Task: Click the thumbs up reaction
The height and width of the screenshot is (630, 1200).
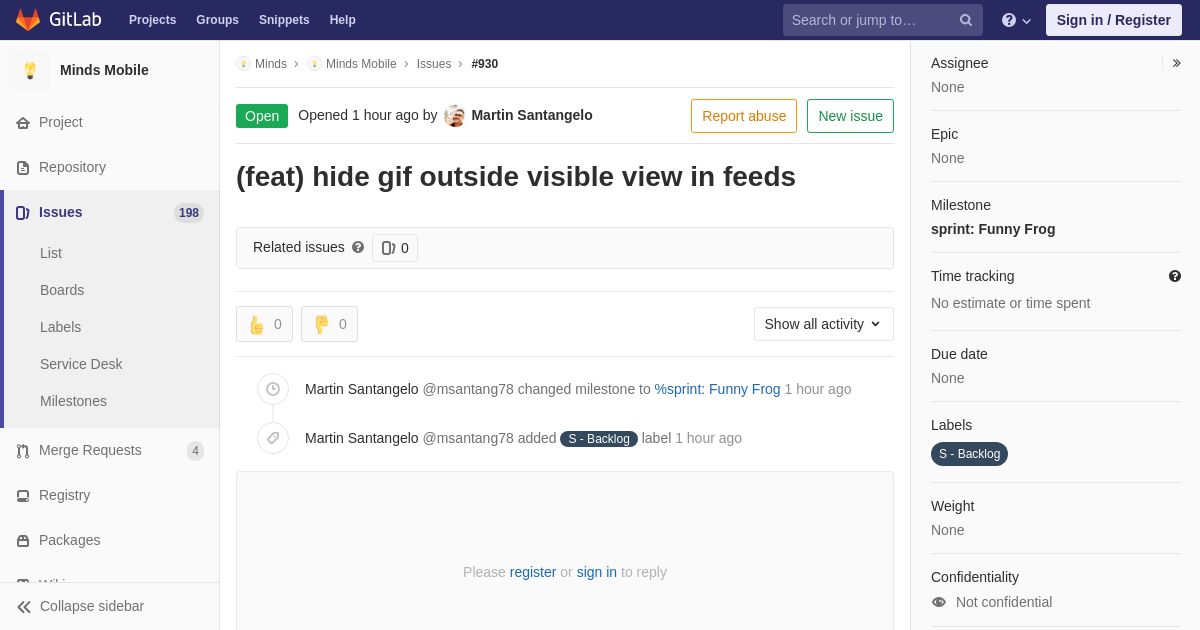Action: (x=264, y=324)
